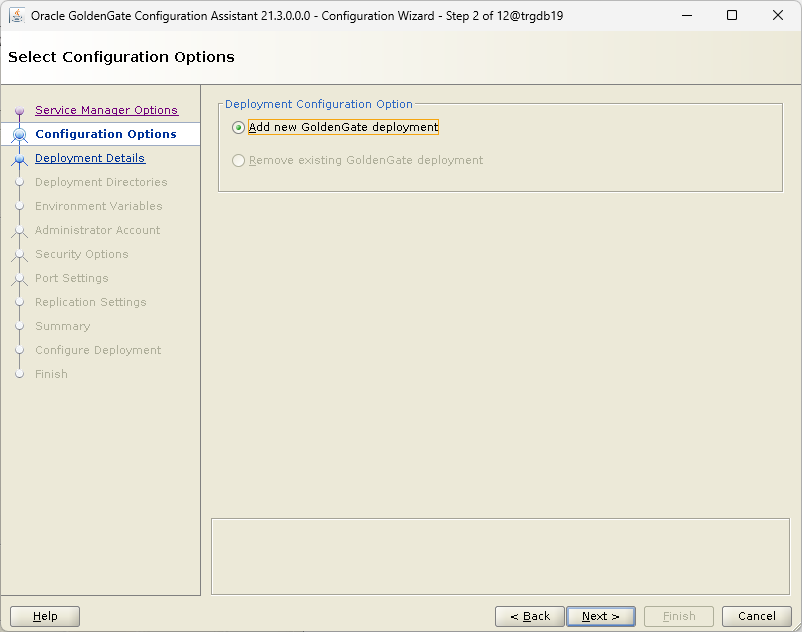802x632 pixels.
Task: Click the Deployment Directories step label
Action: [x=101, y=182]
